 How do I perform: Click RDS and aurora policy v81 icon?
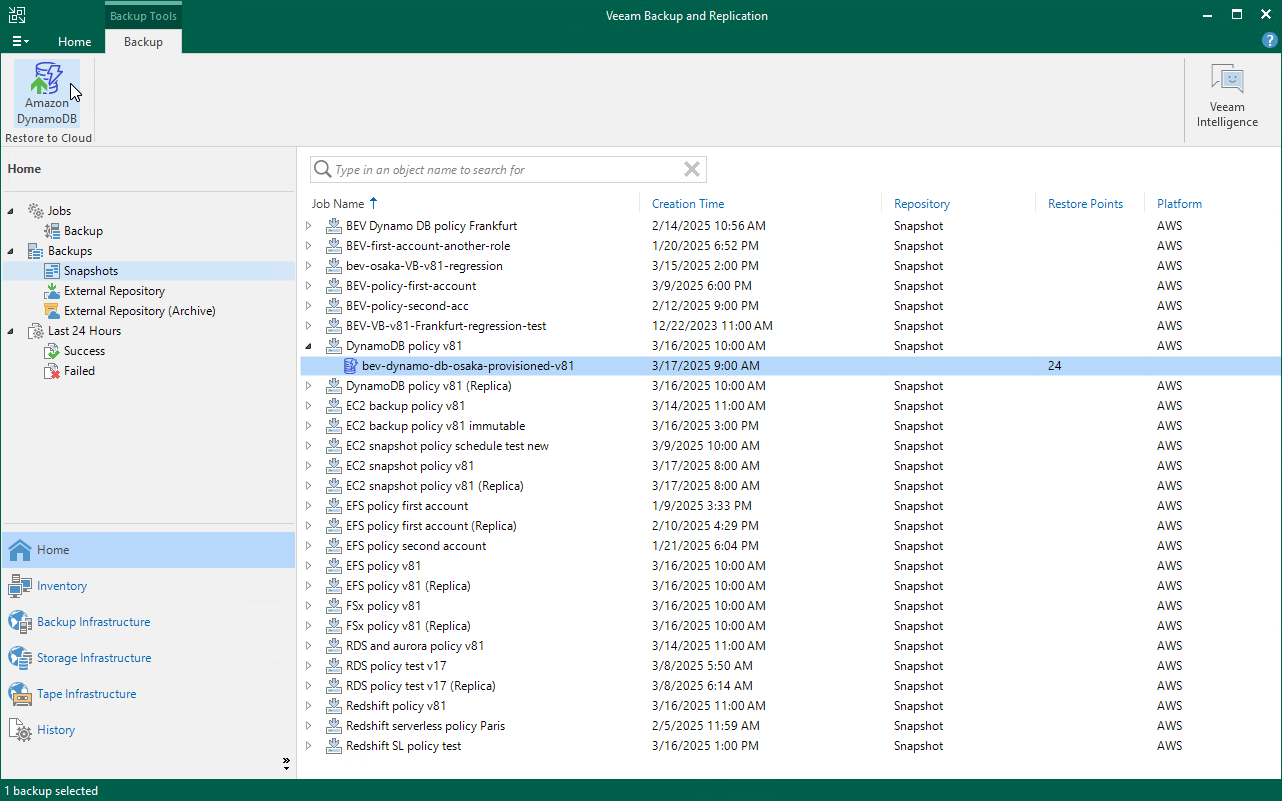point(334,646)
